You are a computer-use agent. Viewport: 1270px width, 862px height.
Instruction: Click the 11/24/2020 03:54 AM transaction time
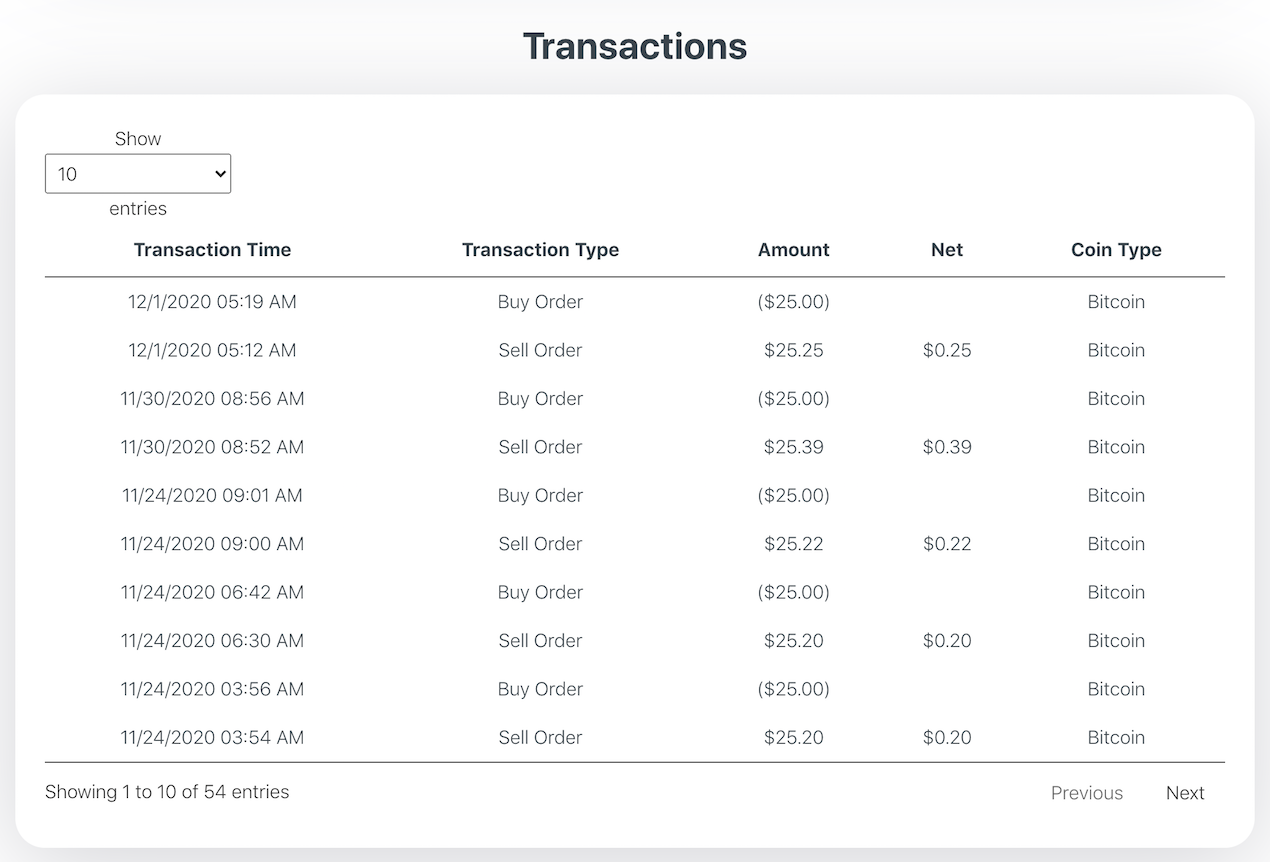212,738
